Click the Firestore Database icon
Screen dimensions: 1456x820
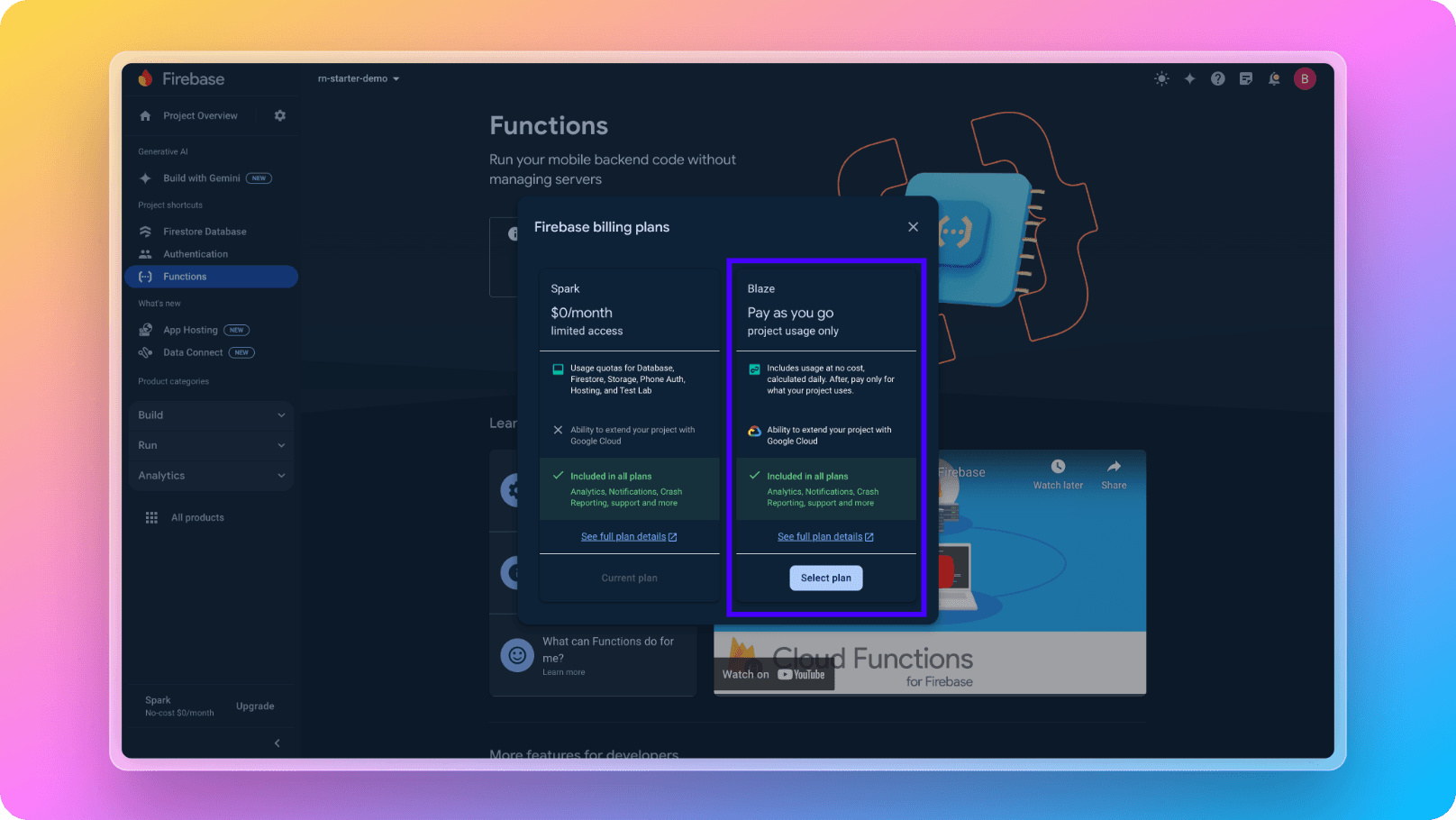(x=145, y=232)
